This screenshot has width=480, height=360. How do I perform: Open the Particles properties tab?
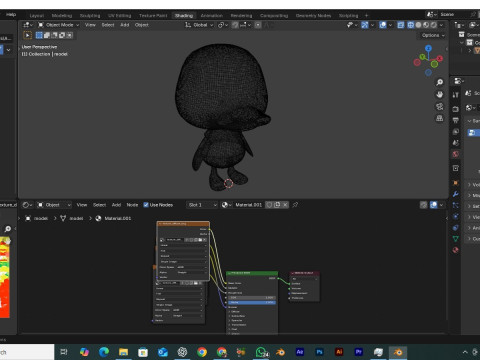[x=456, y=205]
